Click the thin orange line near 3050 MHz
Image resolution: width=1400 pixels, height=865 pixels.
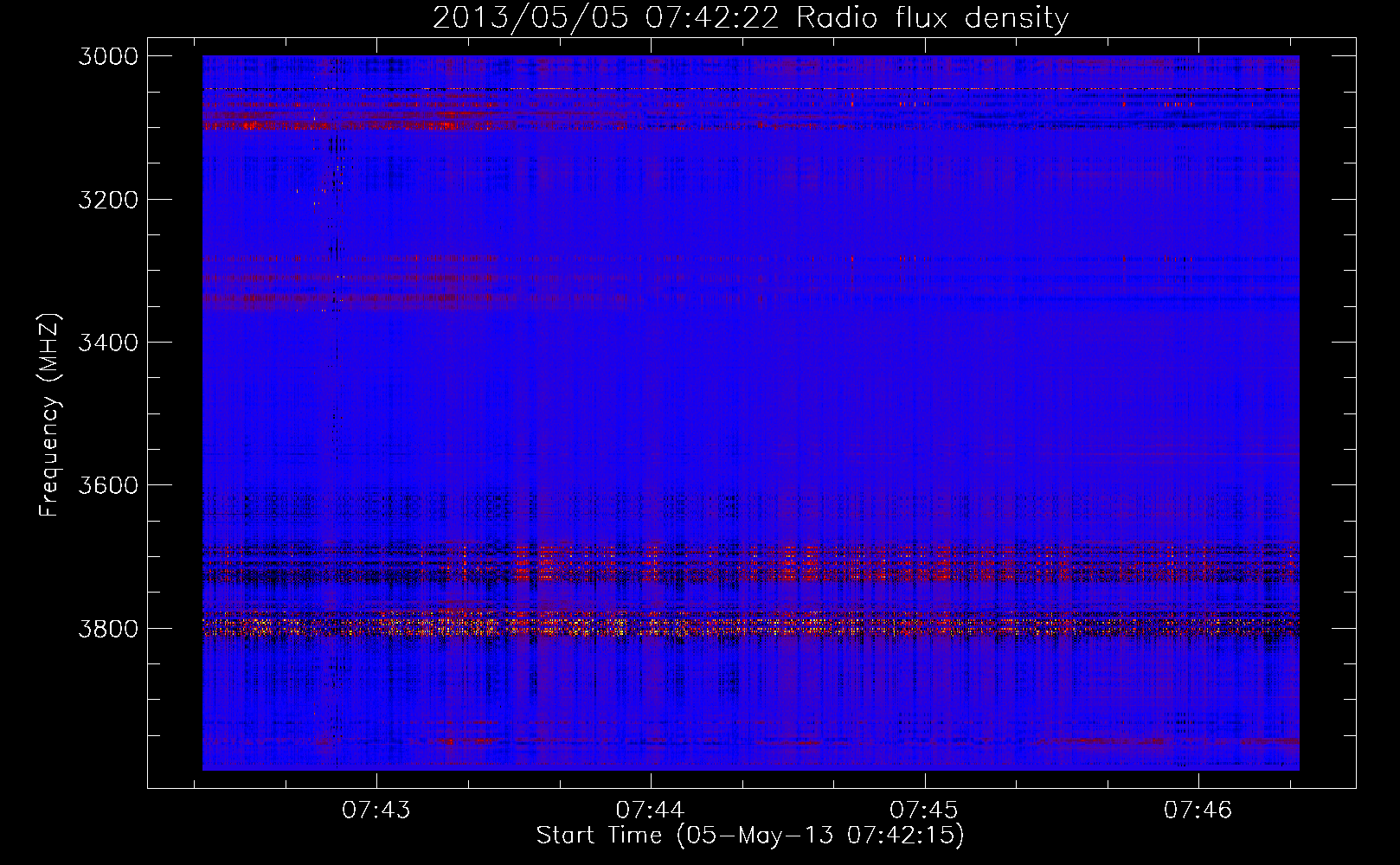[750, 89]
